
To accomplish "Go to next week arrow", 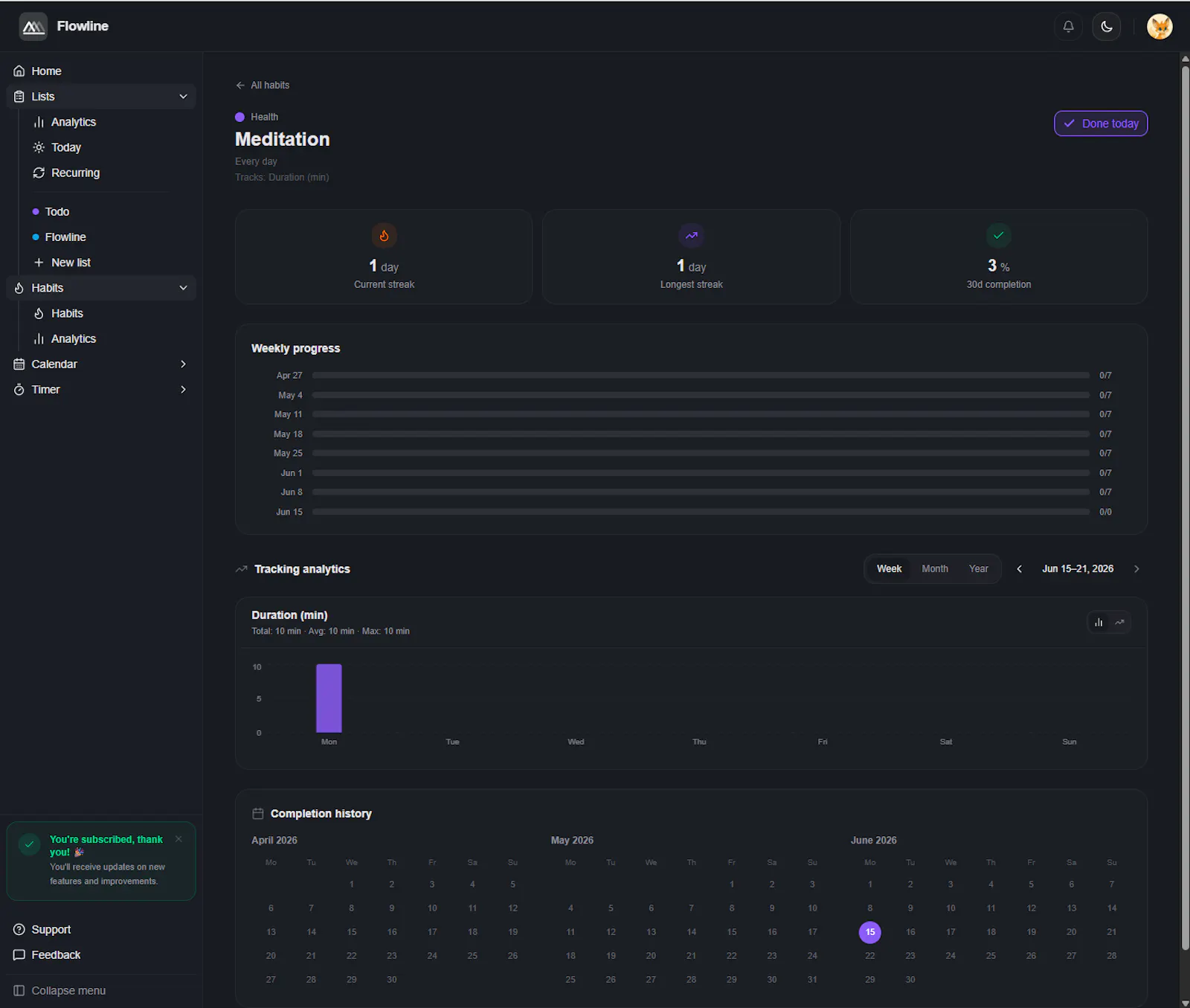I will [1136, 569].
